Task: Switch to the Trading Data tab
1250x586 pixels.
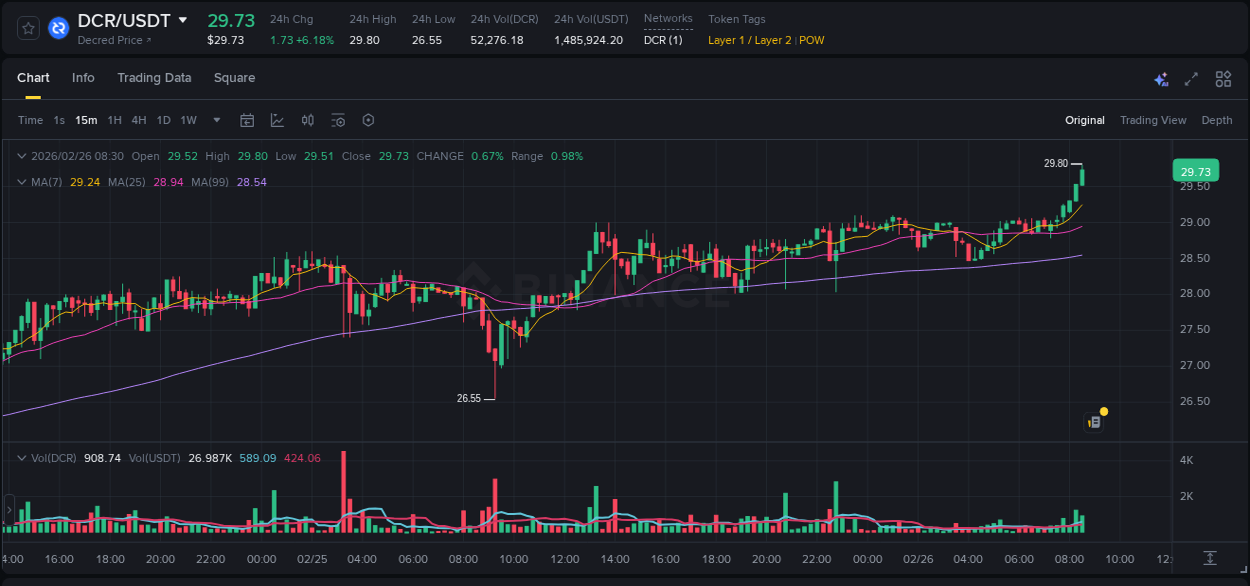Action: (154, 78)
